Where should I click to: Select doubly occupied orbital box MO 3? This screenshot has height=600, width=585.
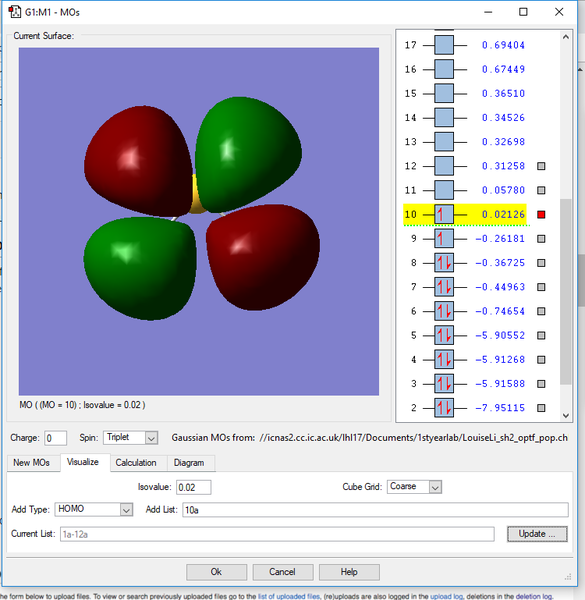[444, 384]
